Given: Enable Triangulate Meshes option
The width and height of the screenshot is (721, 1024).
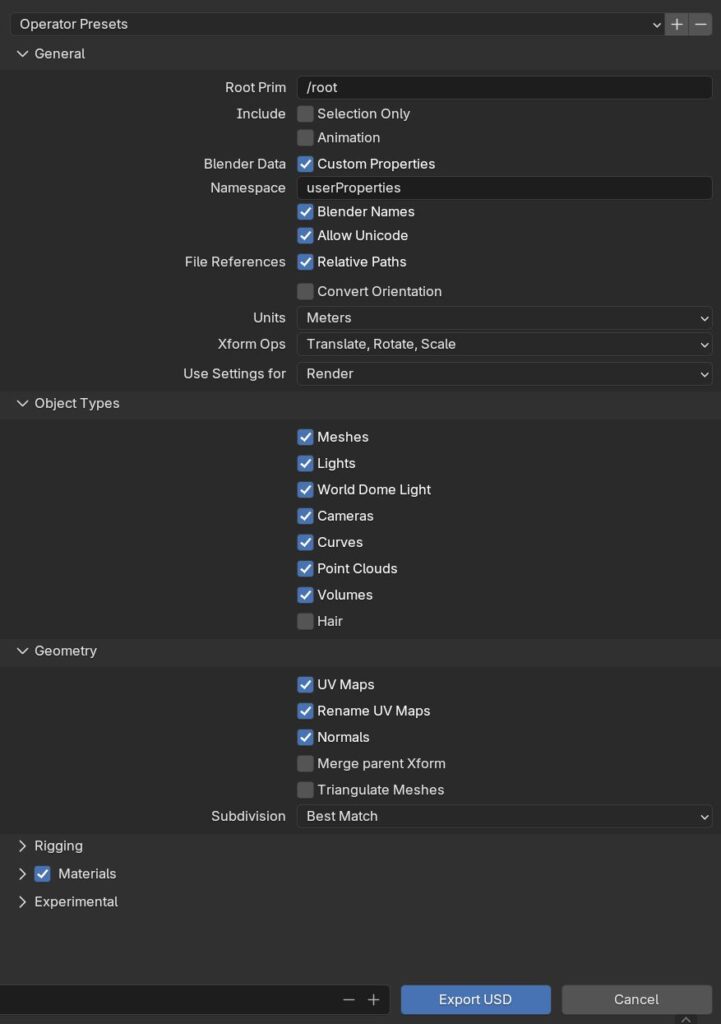Looking at the screenshot, I should click(306, 790).
